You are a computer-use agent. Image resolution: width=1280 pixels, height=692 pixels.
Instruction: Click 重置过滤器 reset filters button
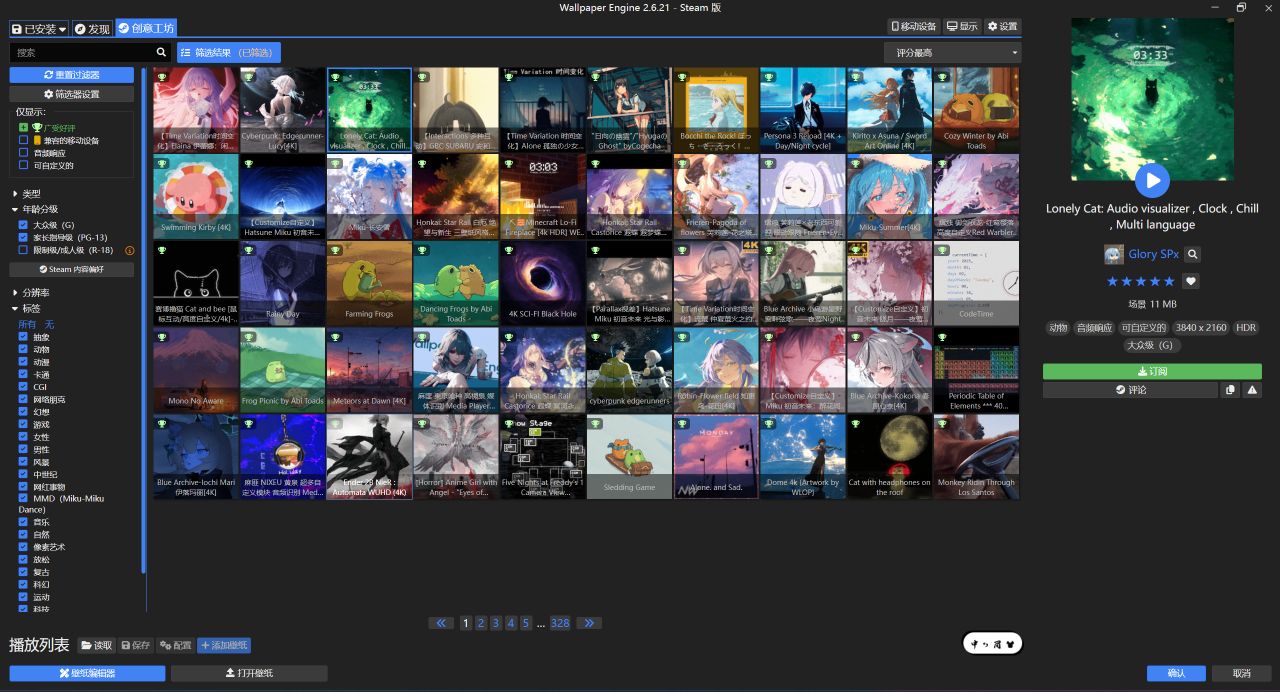[x=72, y=75]
